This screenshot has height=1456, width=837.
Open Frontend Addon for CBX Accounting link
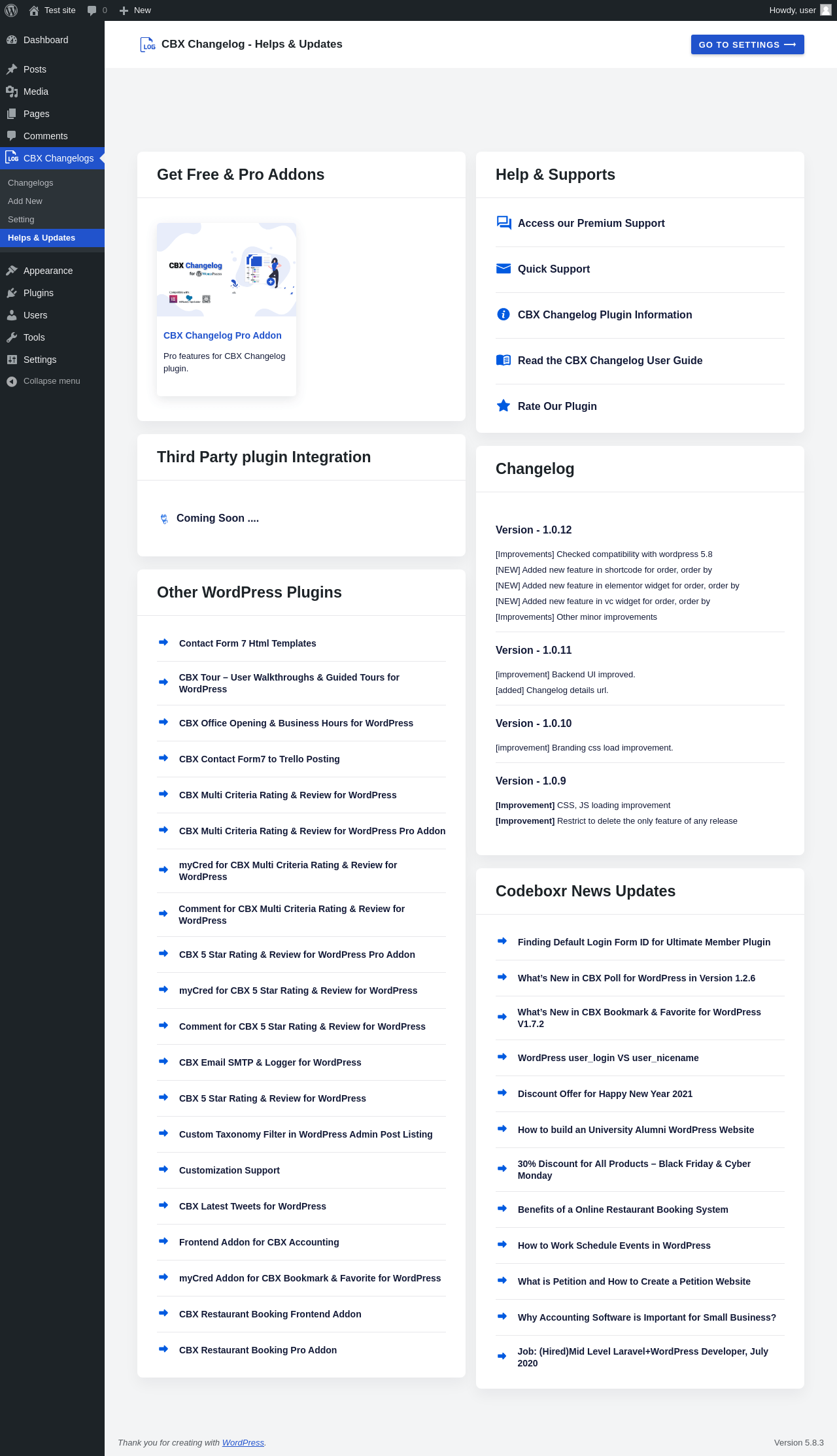coord(259,1242)
